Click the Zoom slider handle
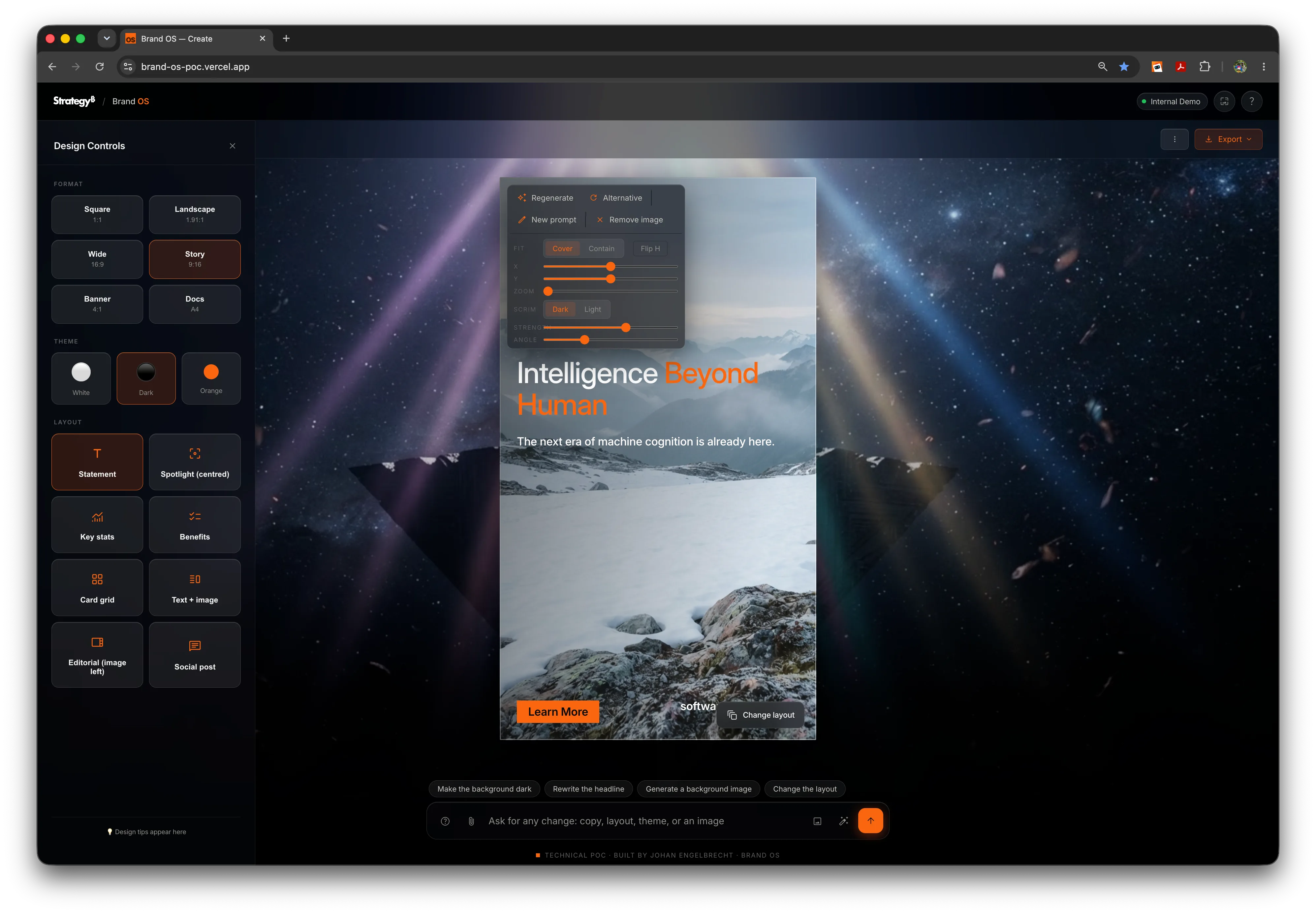This screenshot has height=914, width=1316. (548, 291)
